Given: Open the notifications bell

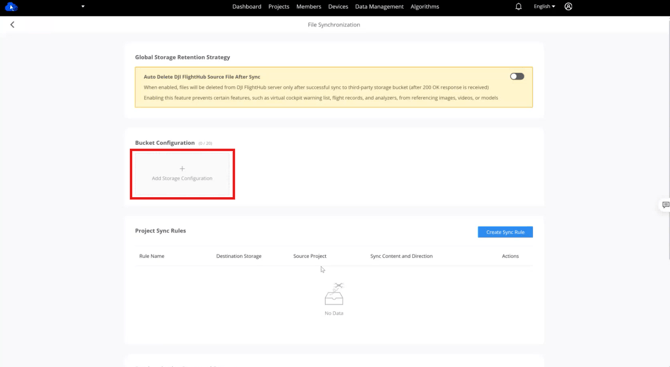Looking at the screenshot, I should (518, 6).
